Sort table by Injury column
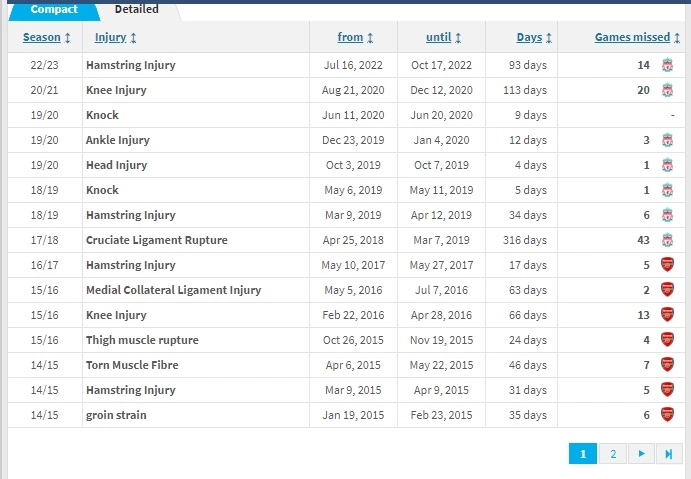The height and width of the screenshot is (479, 691). (115, 37)
